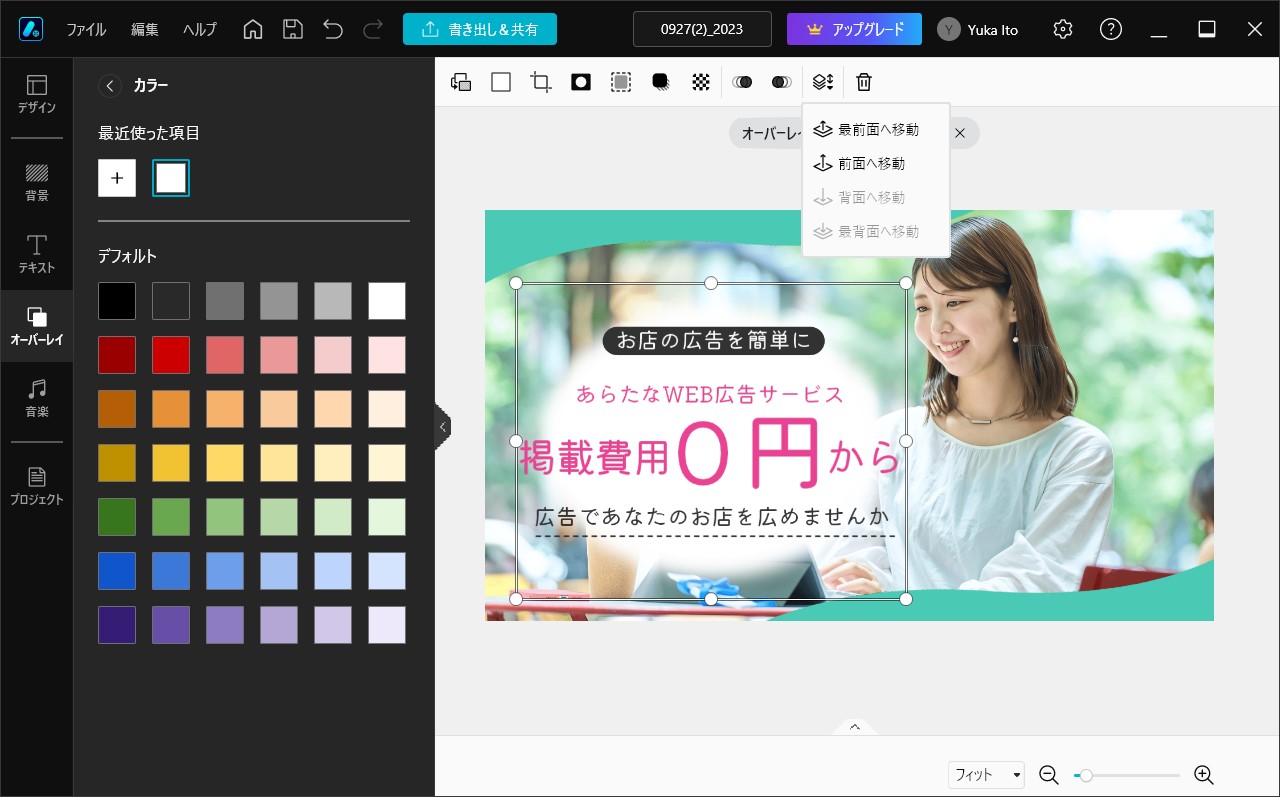Image resolution: width=1280 pixels, height=797 pixels.
Task: Pick the white swatch in default grid
Action: (387, 301)
